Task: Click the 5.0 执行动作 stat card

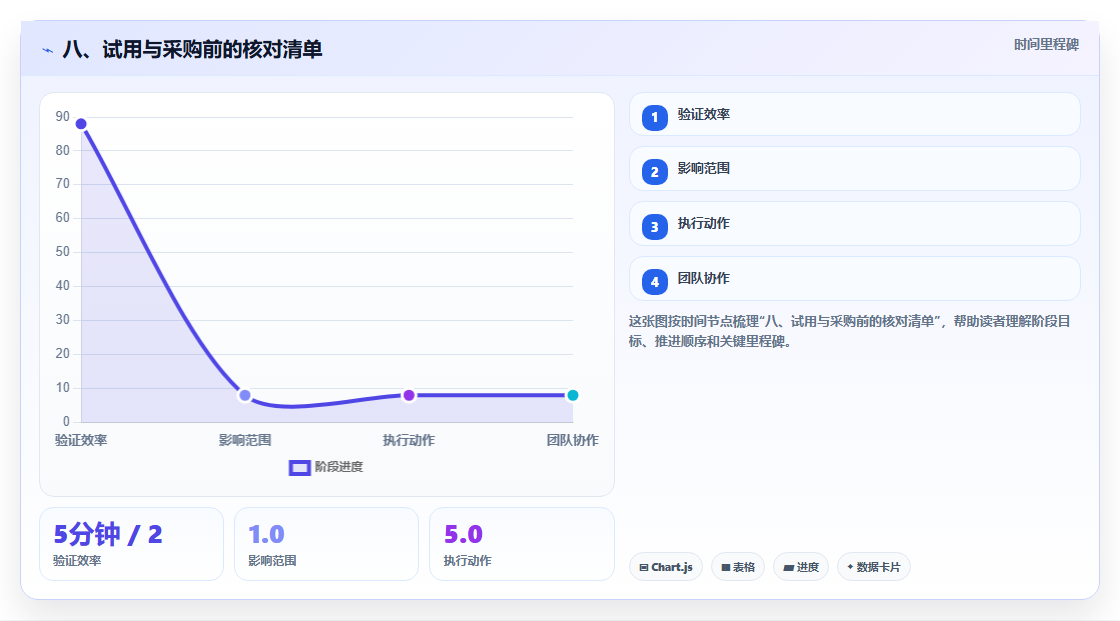Action: pos(521,544)
